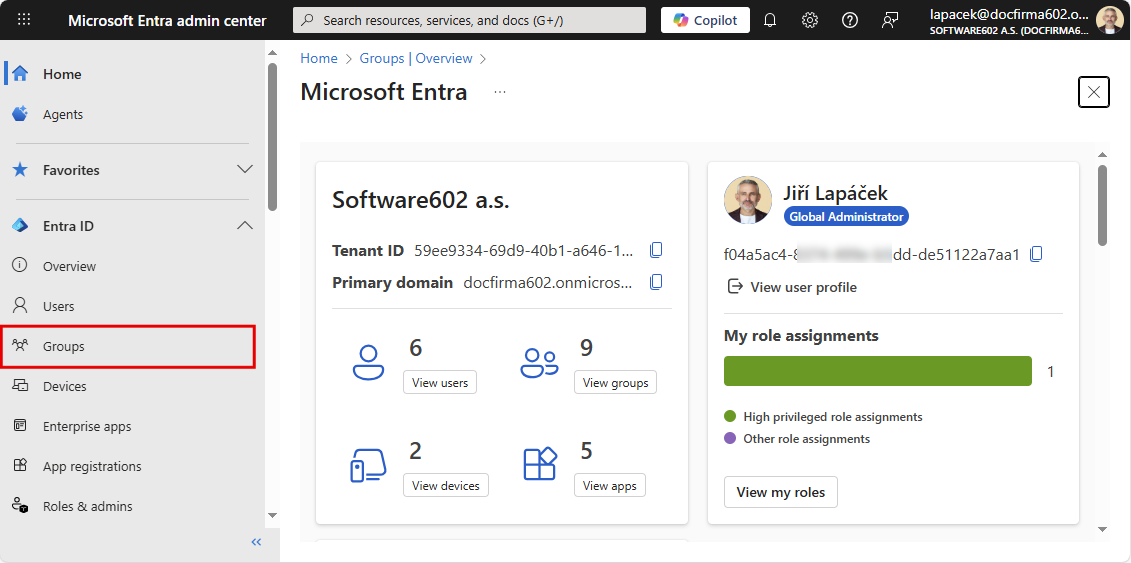
Task: Click the Favorites star icon
Action: (20, 170)
